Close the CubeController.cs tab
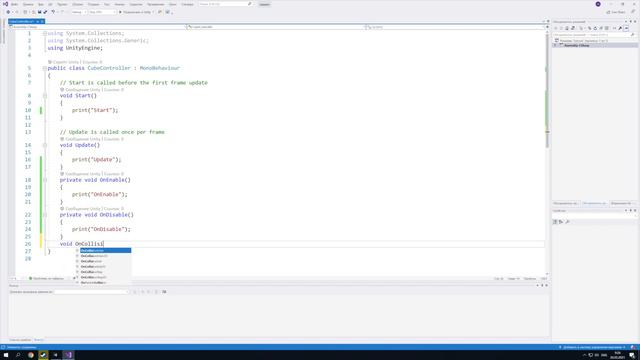The height and width of the screenshot is (360, 640). [42, 21]
